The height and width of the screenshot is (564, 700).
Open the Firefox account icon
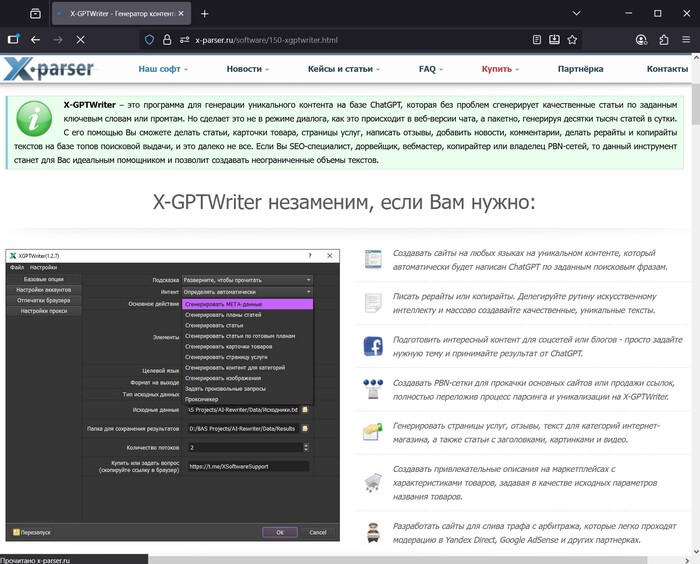pyautogui.click(x=641, y=40)
